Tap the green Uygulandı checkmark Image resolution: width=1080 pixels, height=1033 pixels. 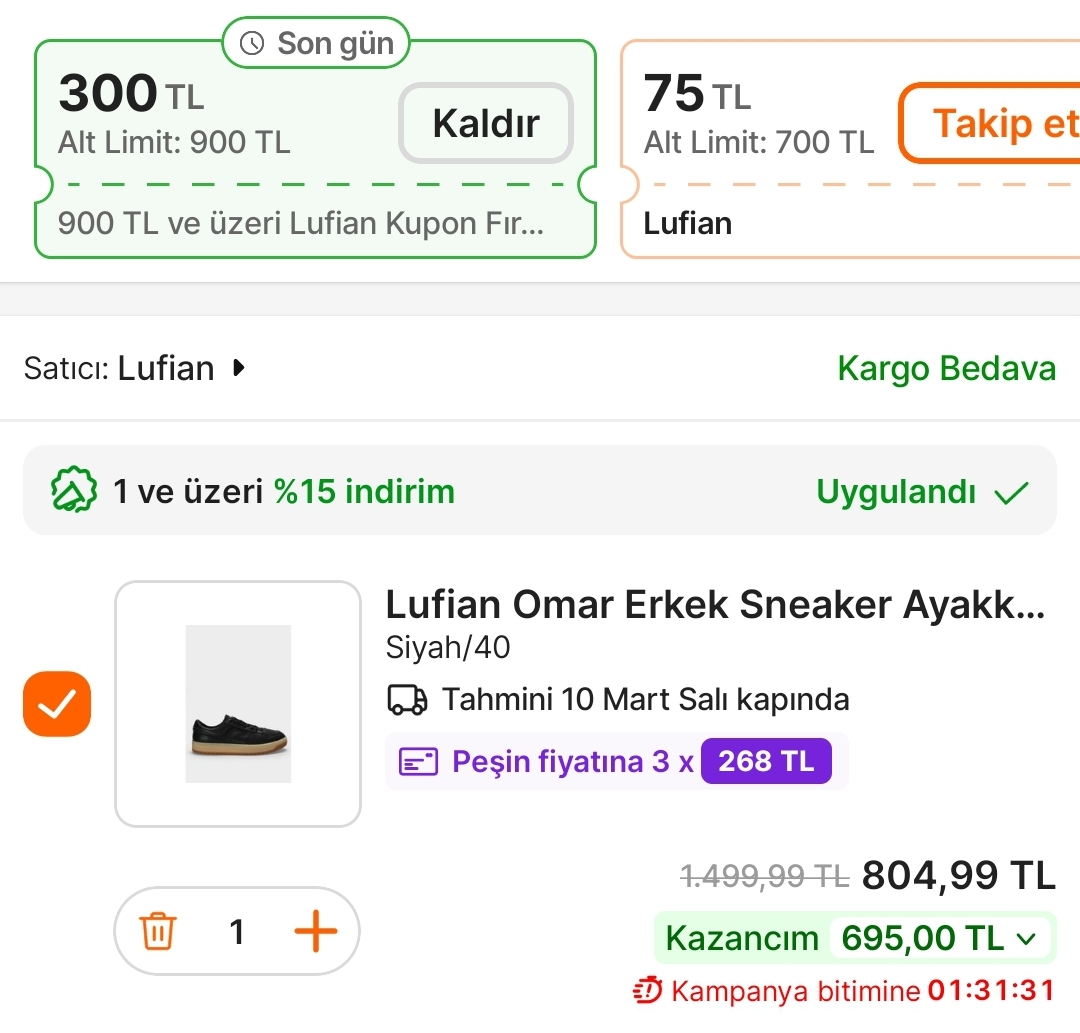coord(1012,492)
